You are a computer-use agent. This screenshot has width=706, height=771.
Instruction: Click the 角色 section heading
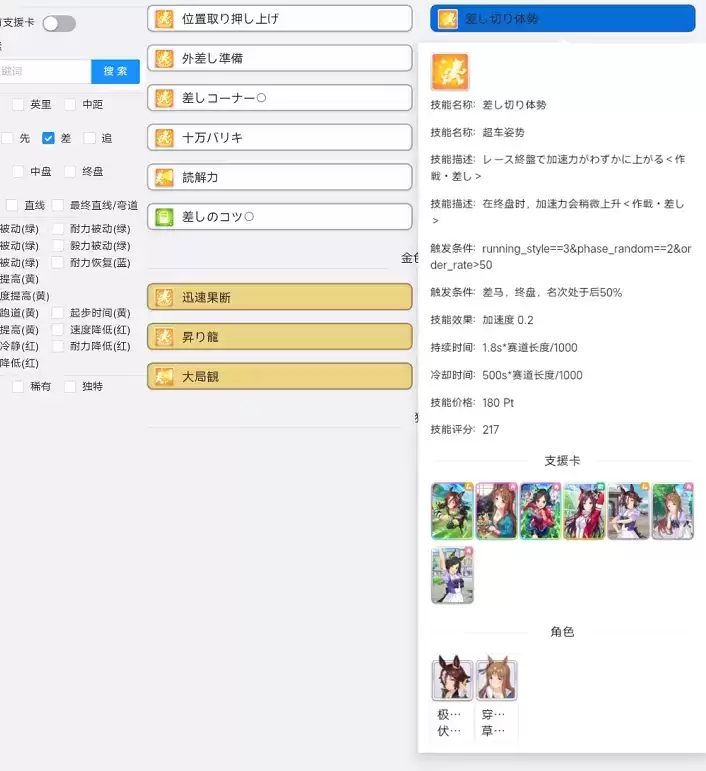[562, 631]
